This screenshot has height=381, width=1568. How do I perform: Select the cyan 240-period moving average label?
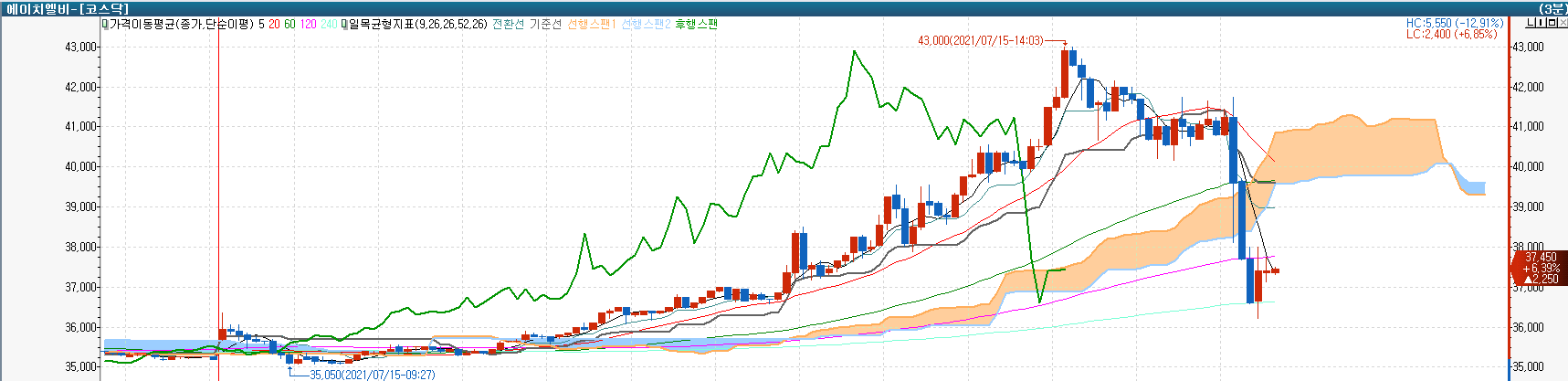(329, 25)
